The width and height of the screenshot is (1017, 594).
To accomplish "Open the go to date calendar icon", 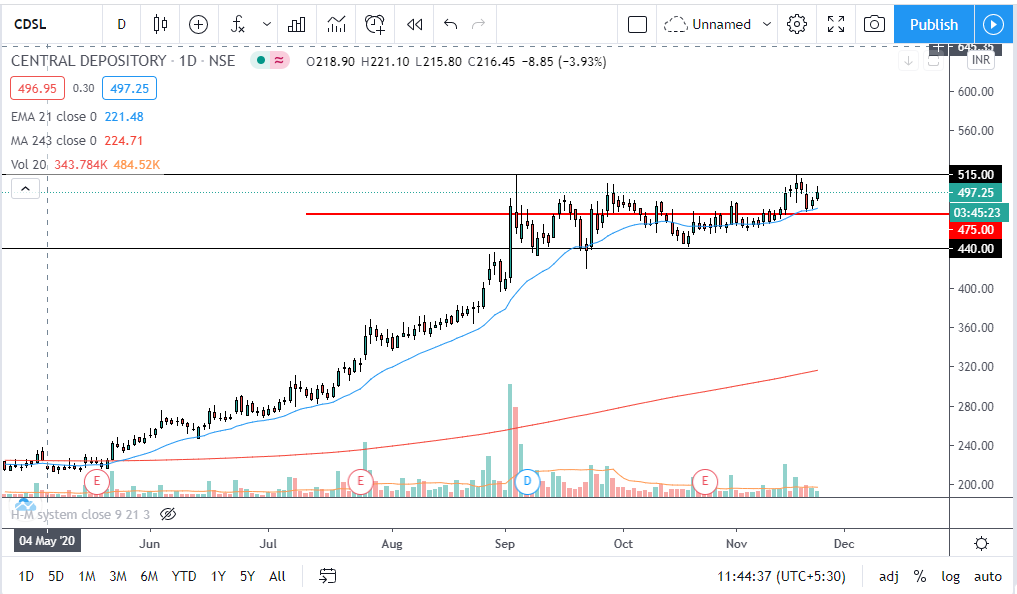I will tap(328, 576).
